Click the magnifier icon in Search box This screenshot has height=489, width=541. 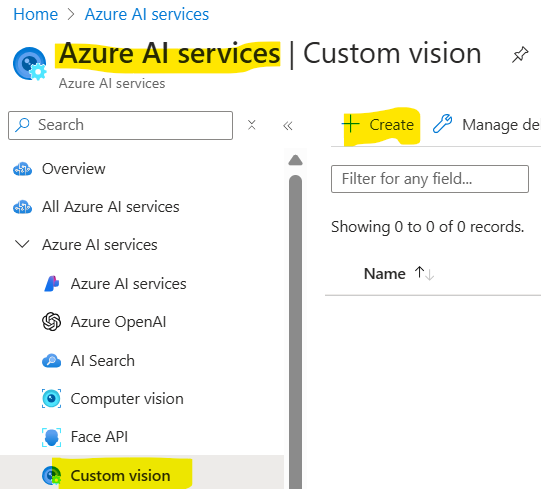pos(22,125)
